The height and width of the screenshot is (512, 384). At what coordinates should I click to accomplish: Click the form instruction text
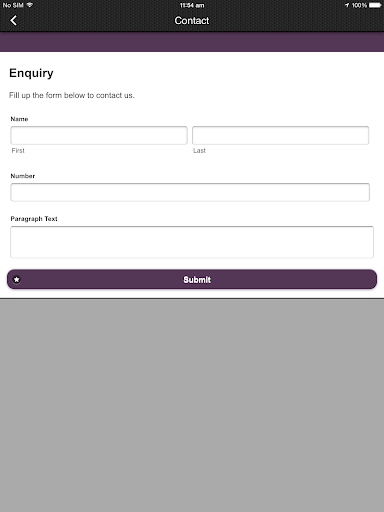72,95
